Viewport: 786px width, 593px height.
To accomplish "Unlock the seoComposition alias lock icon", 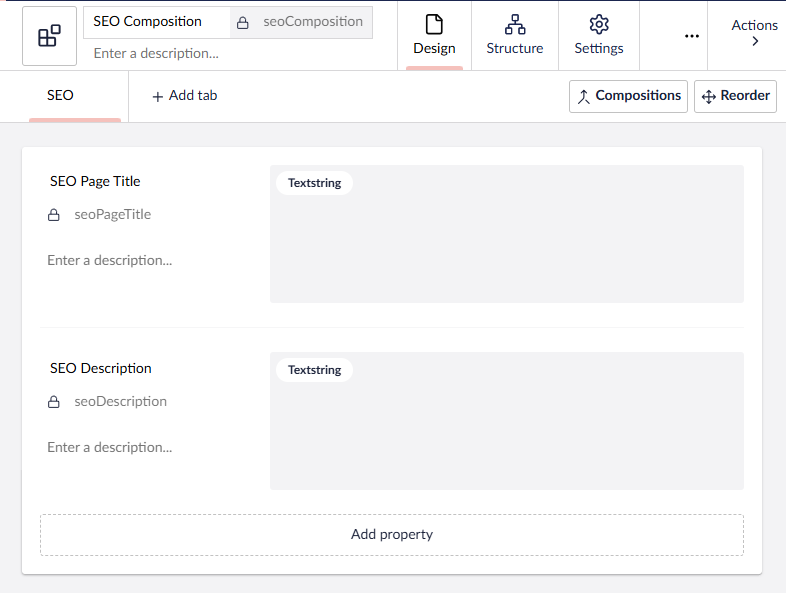I will click(x=243, y=23).
